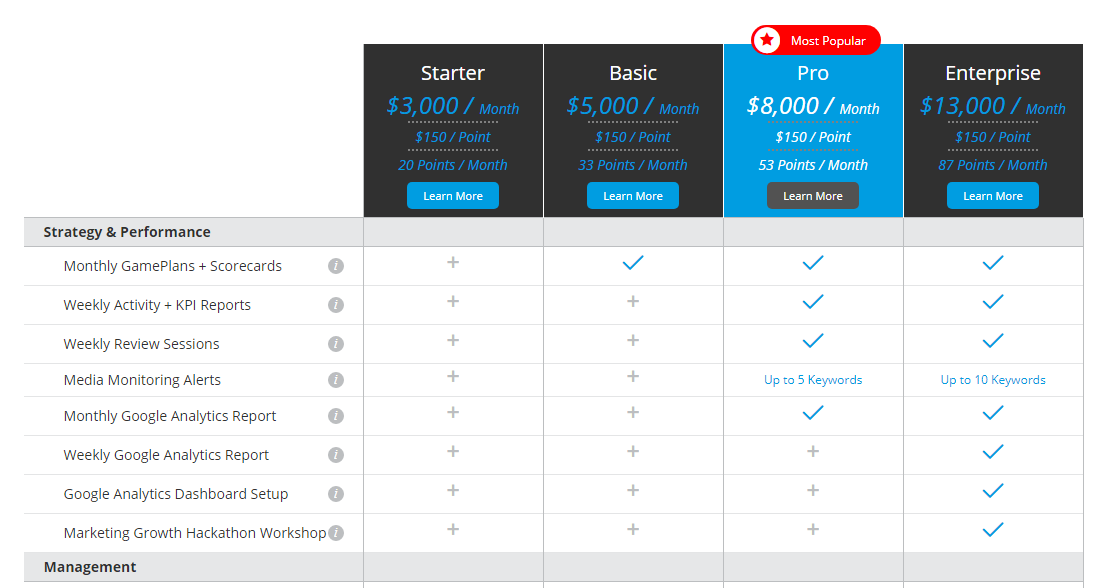Click Learn More under Starter plan
1109x588 pixels.
point(453,196)
